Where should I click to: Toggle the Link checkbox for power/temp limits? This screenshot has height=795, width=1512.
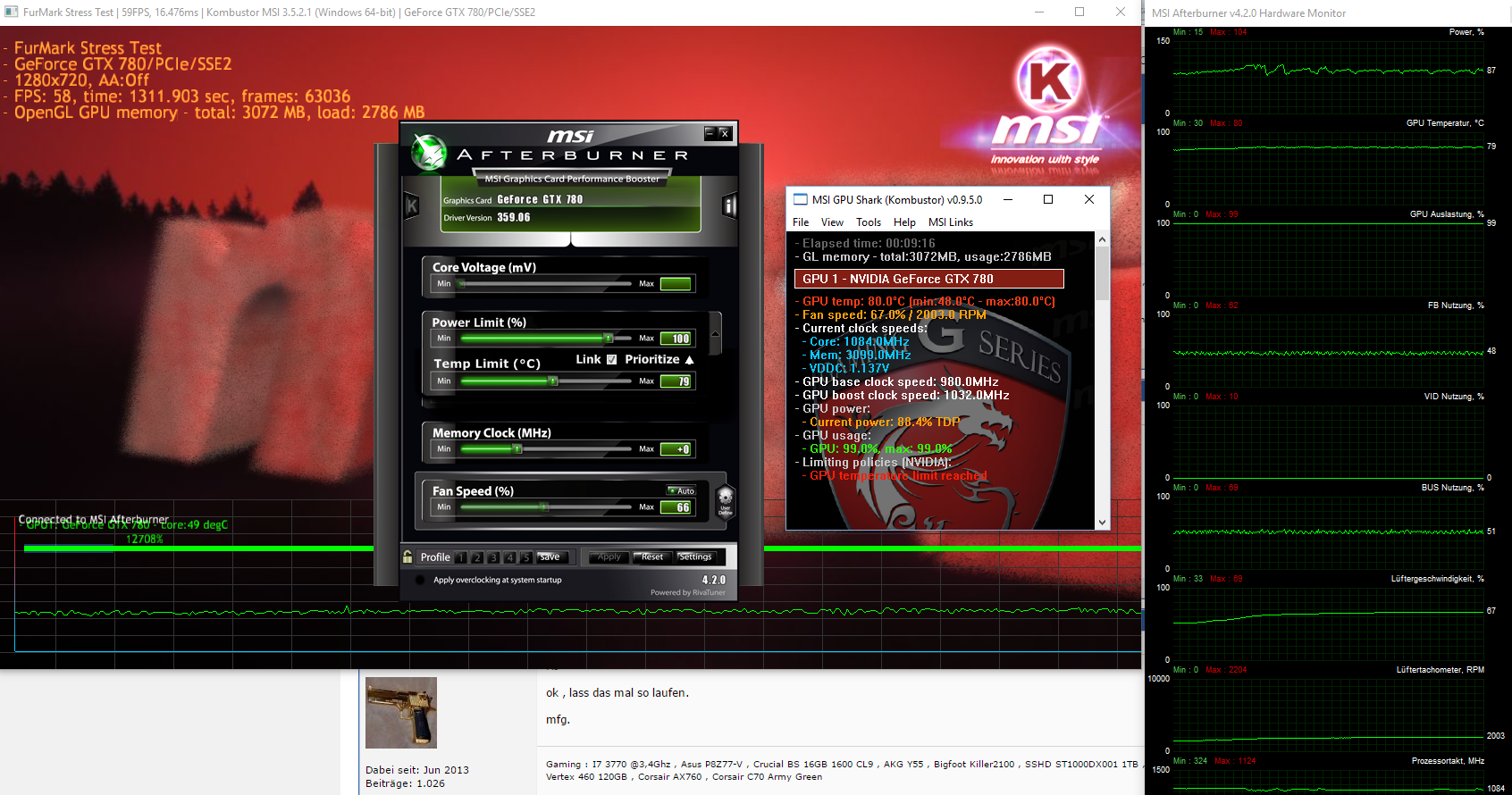pyautogui.click(x=611, y=359)
